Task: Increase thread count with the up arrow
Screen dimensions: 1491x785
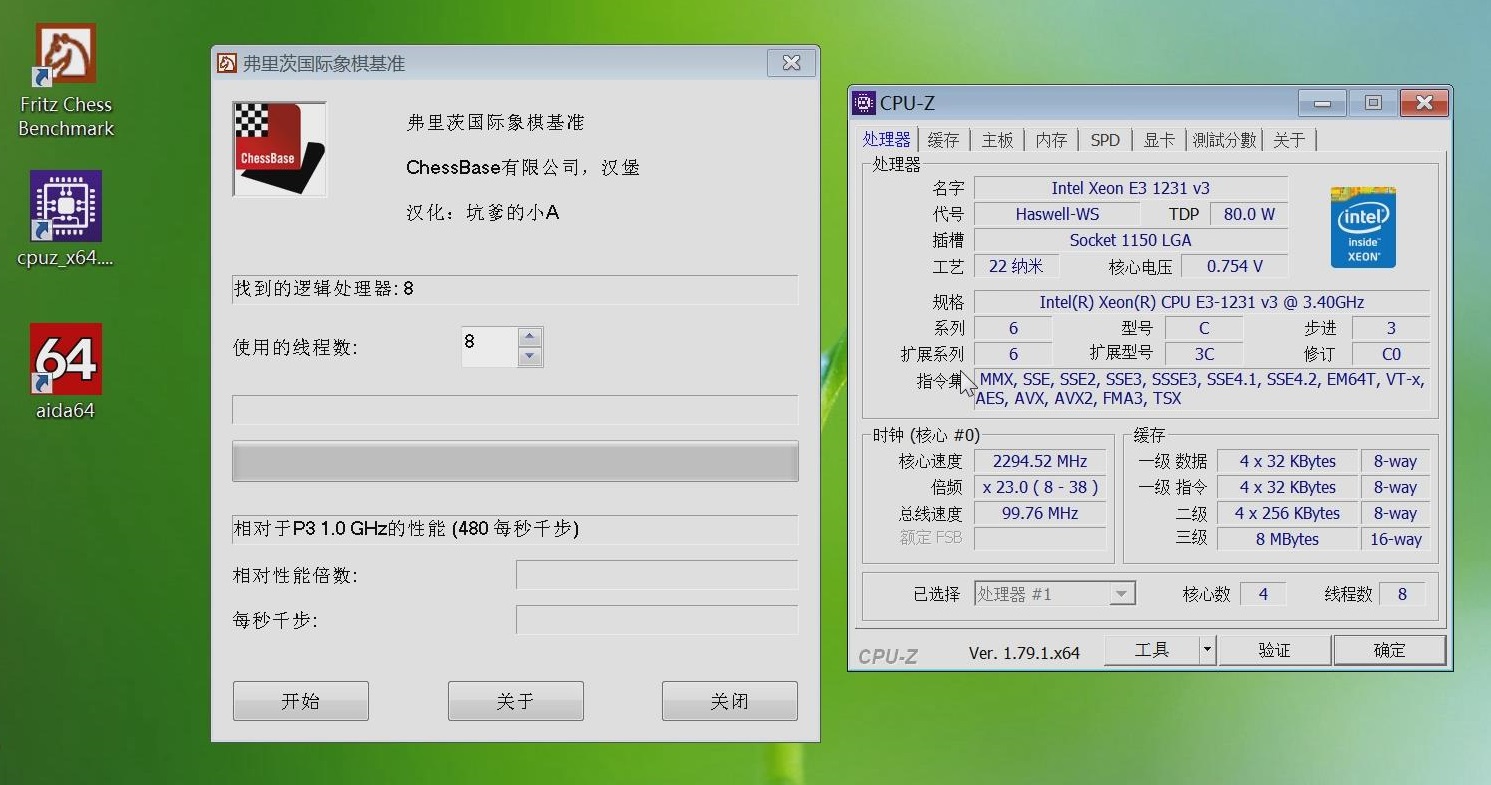Action: pos(531,337)
